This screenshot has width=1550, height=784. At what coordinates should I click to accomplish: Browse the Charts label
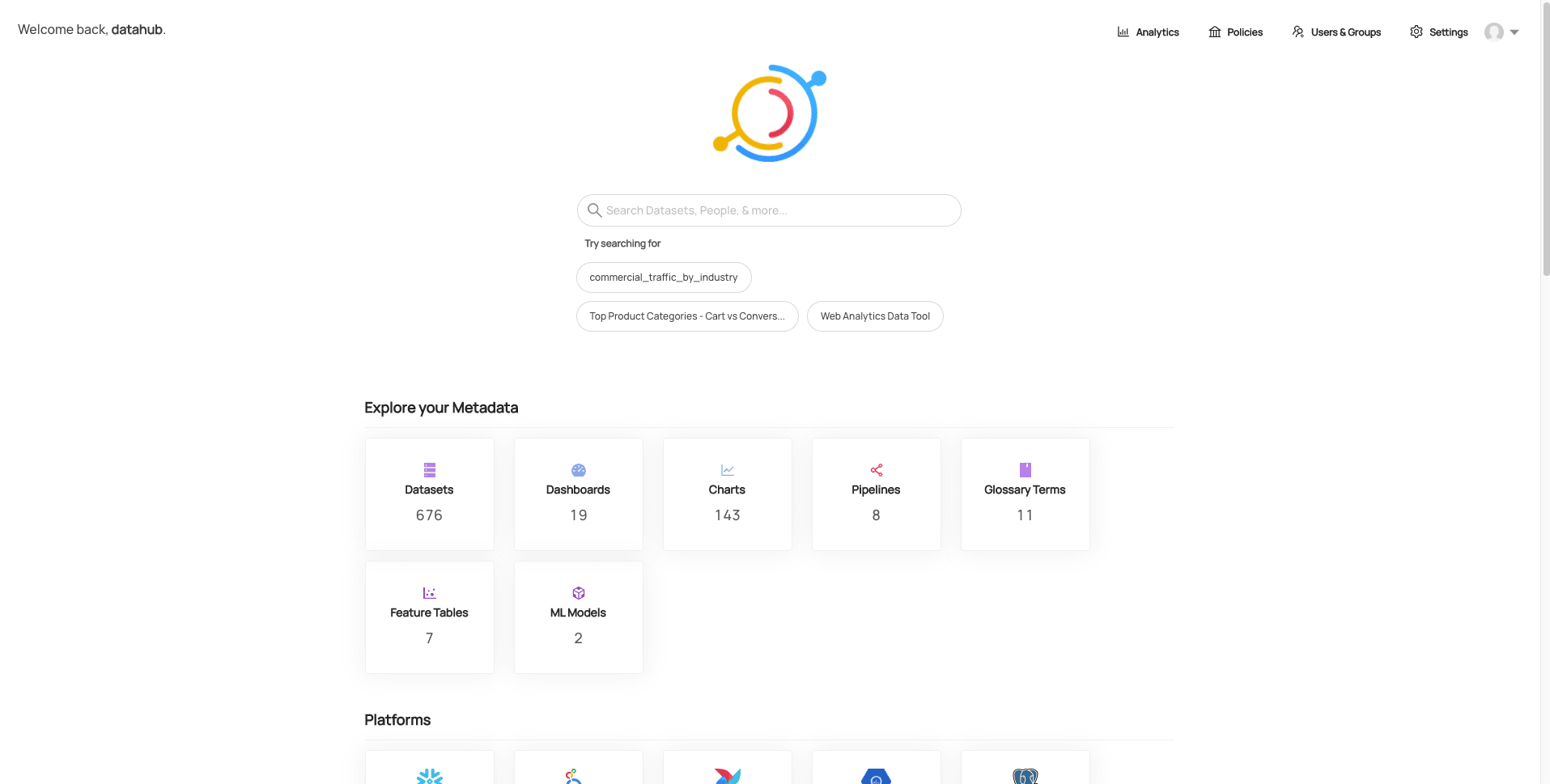click(727, 489)
